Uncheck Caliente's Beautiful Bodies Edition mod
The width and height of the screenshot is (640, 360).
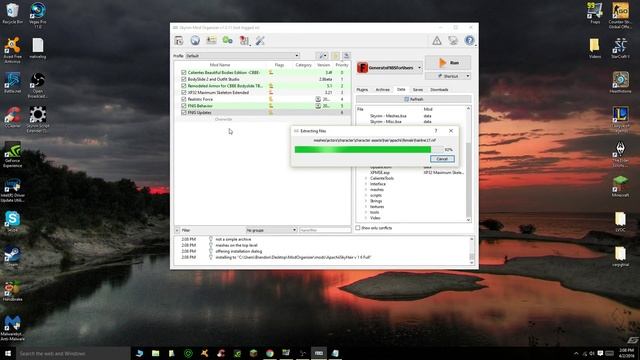[184, 73]
